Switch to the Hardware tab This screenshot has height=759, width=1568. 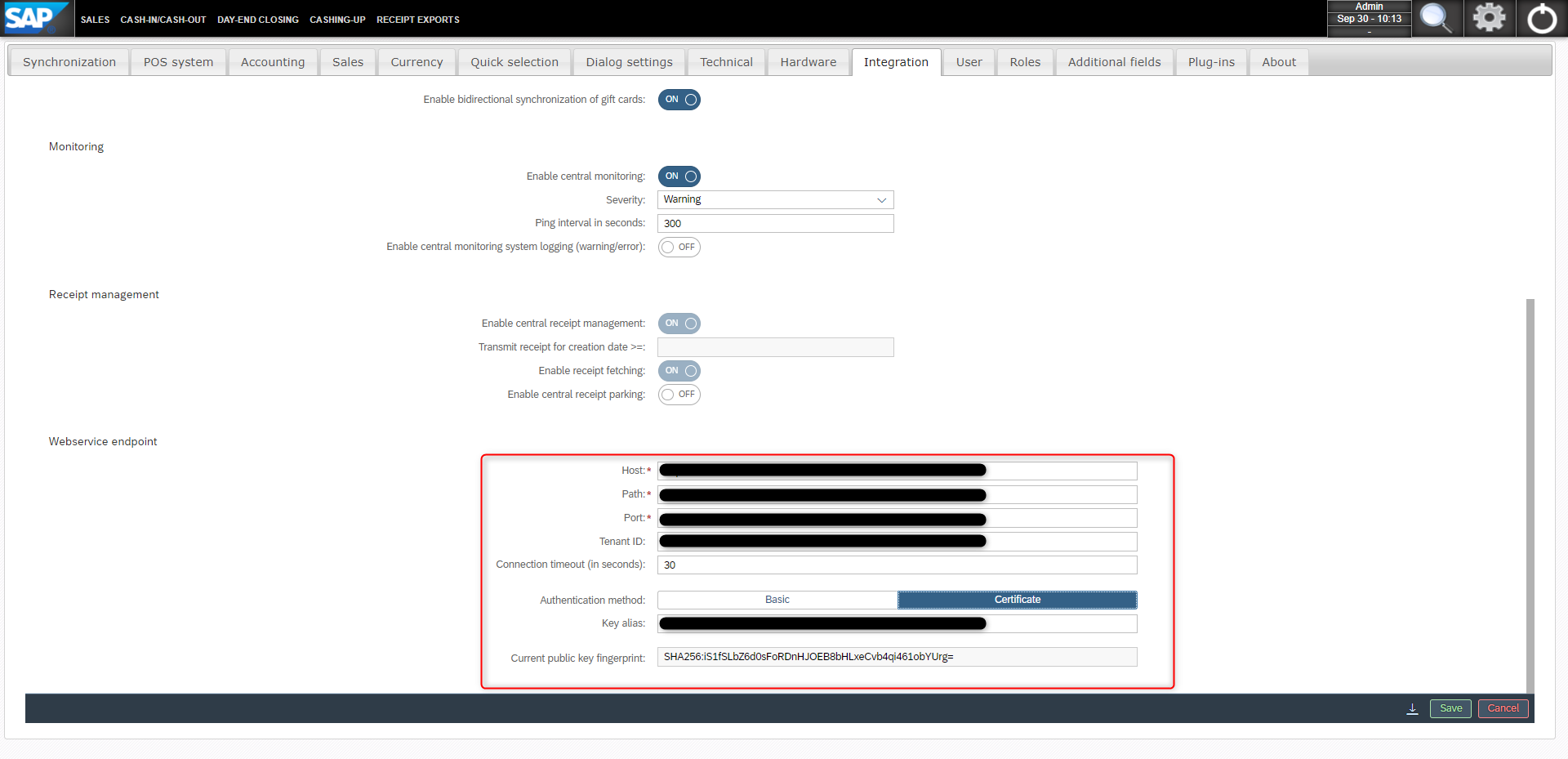(808, 62)
